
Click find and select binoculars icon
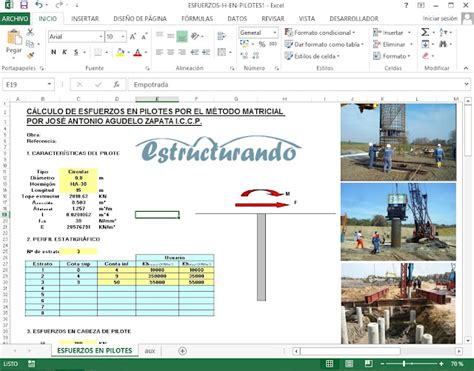(x=443, y=44)
